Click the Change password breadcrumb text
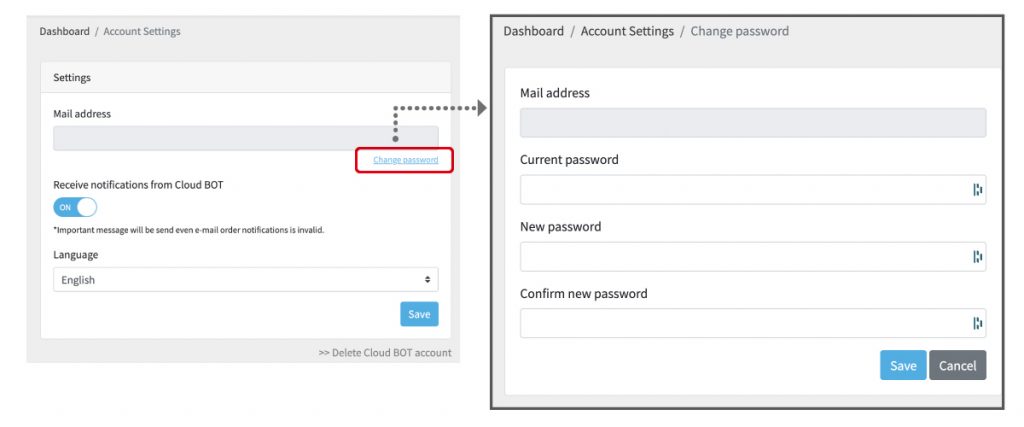Viewport: 1024px width, 427px height. (x=739, y=31)
